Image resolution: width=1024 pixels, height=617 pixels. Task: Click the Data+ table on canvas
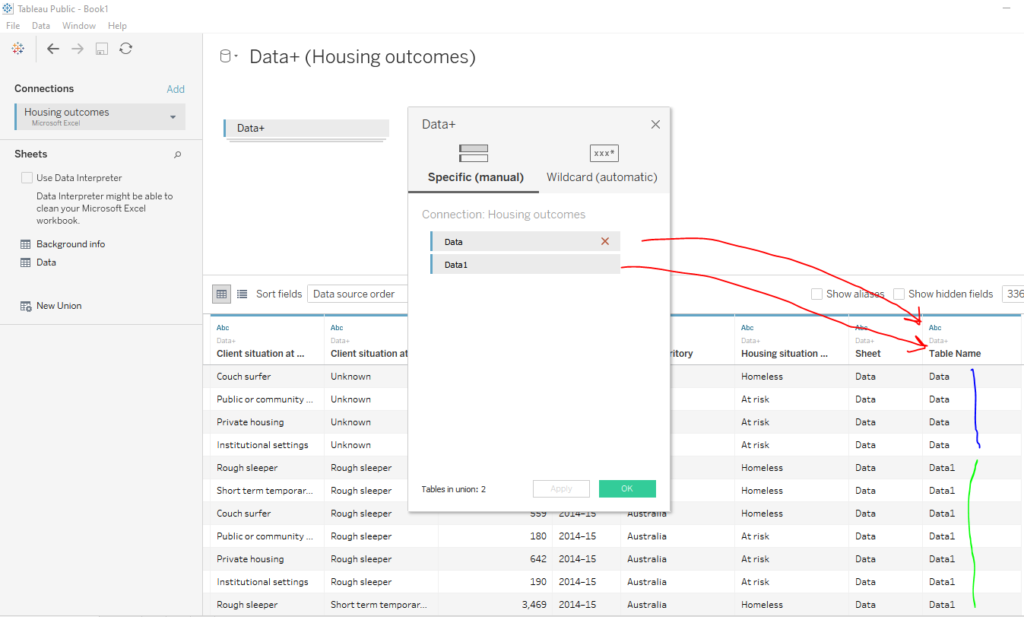click(x=306, y=128)
